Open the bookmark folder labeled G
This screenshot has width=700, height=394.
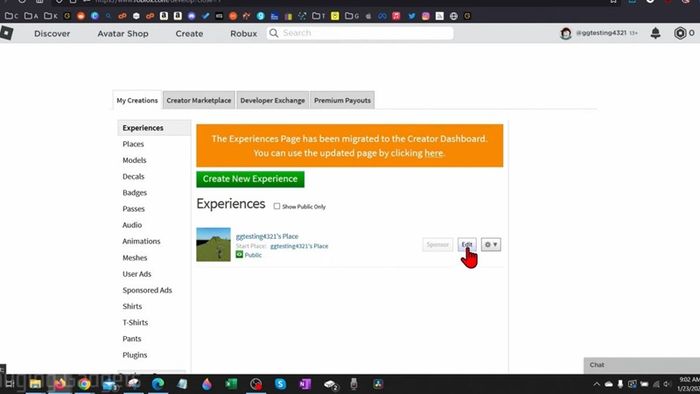(352, 16)
